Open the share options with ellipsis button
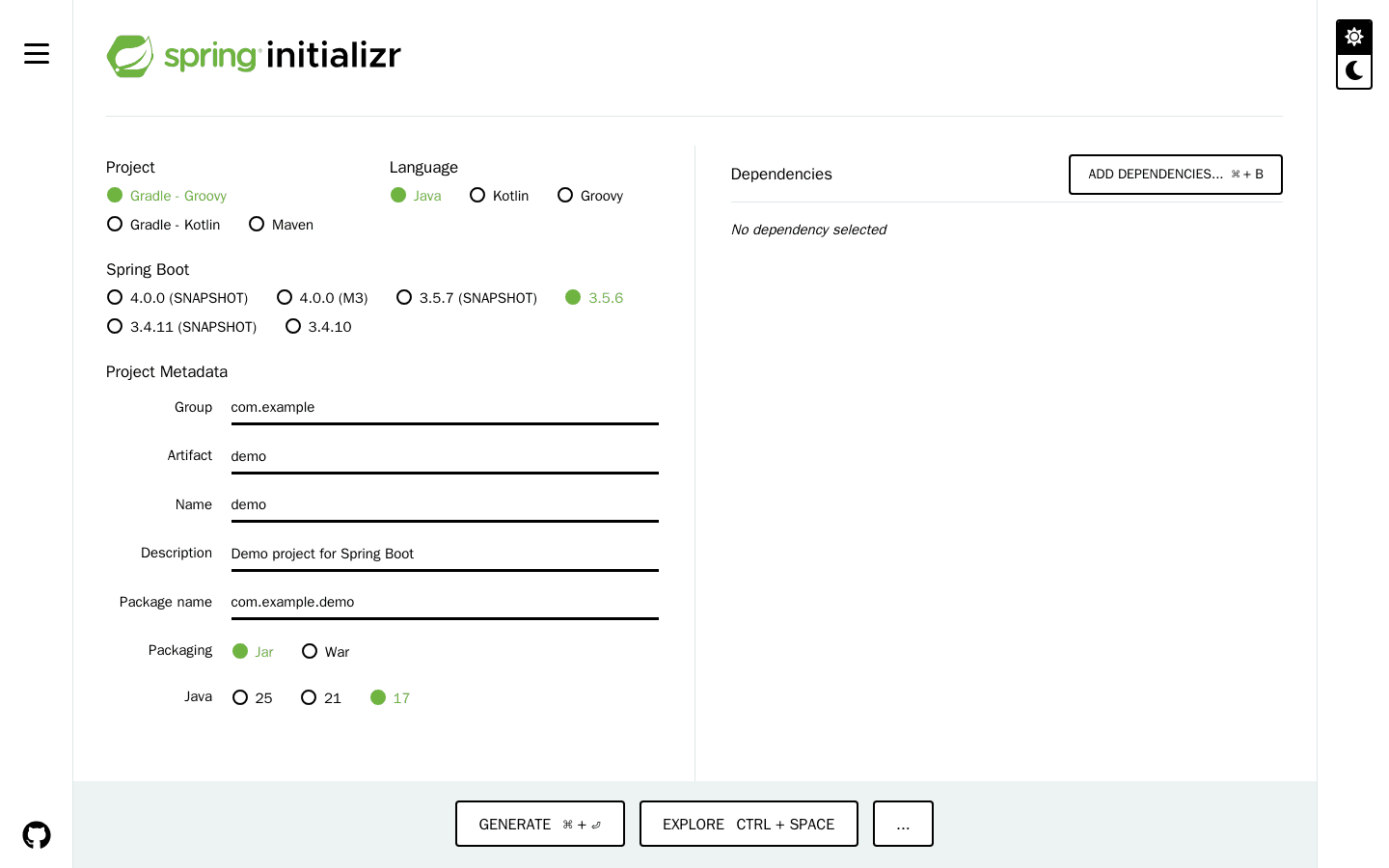1389x868 pixels. tap(903, 824)
